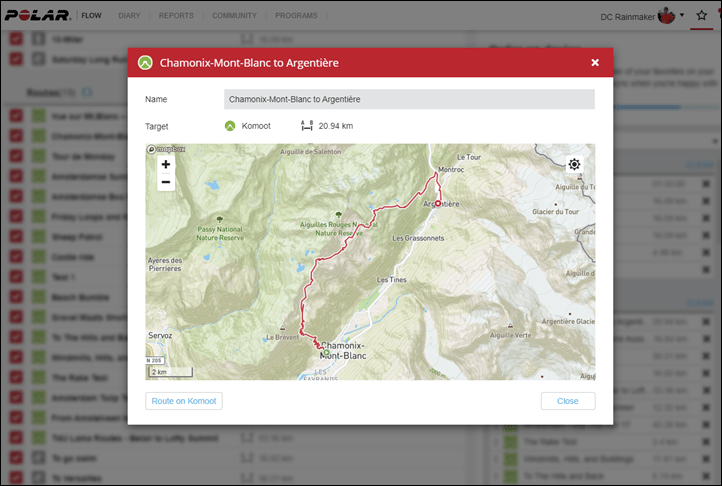Open the DIARY menu
The width and height of the screenshot is (722, 486).
pos(129,15)
